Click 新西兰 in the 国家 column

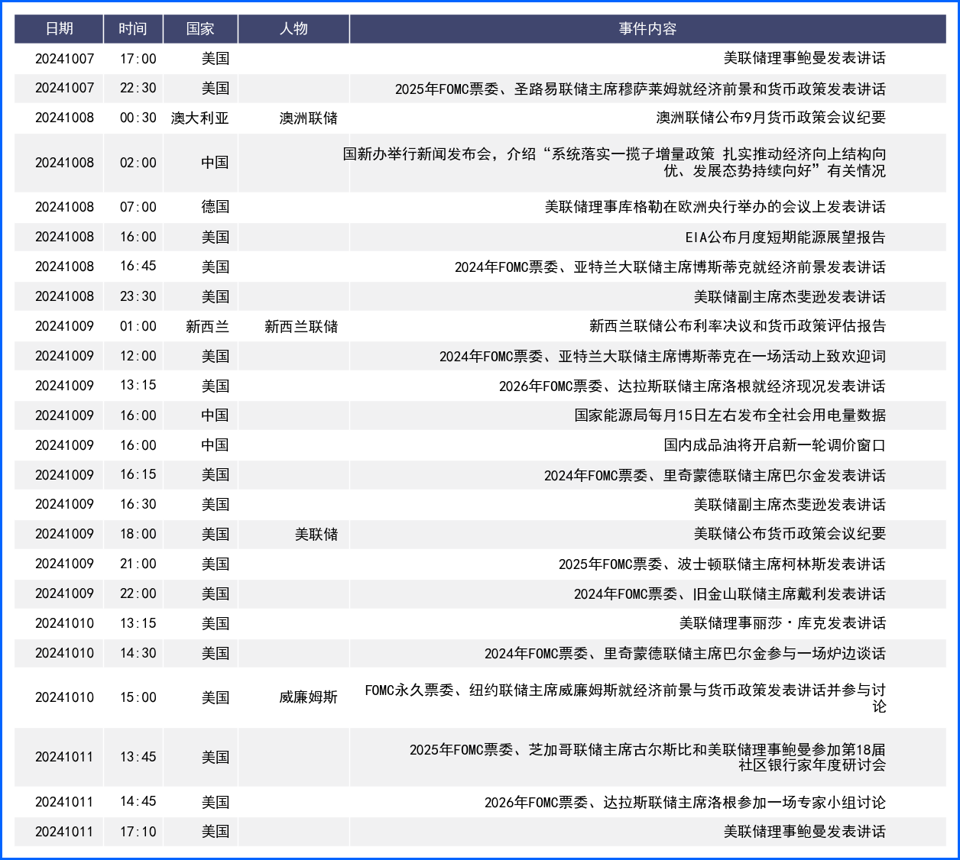(x=208, y=326)
